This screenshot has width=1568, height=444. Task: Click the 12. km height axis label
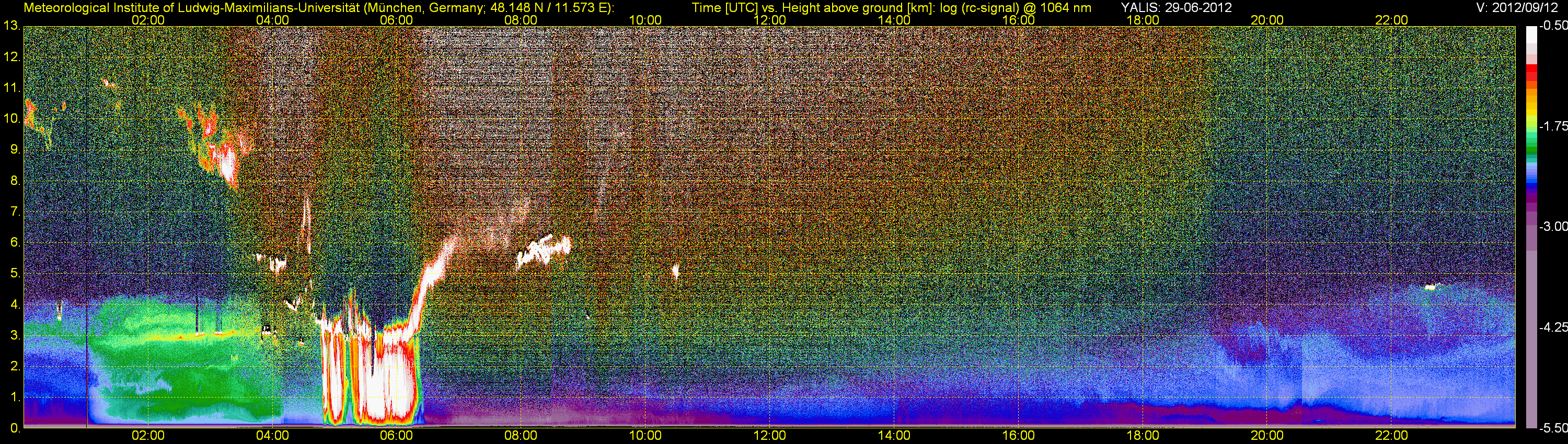[11, 56]
